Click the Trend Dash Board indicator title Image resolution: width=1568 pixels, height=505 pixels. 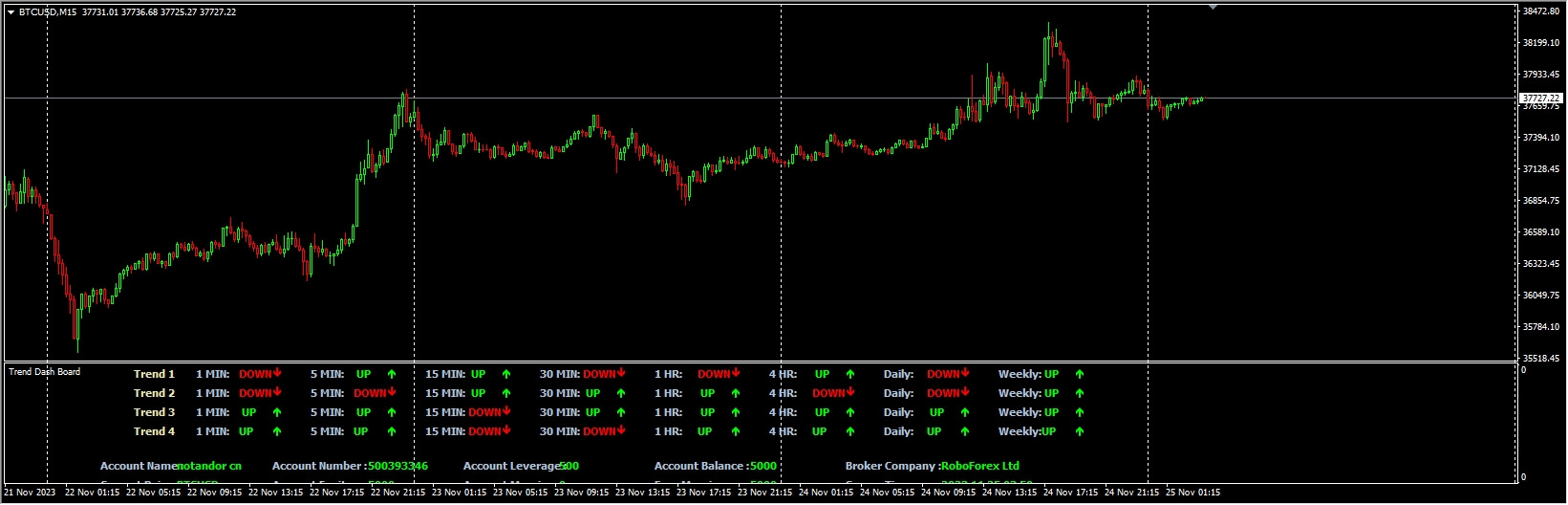[x=45, y=372]
